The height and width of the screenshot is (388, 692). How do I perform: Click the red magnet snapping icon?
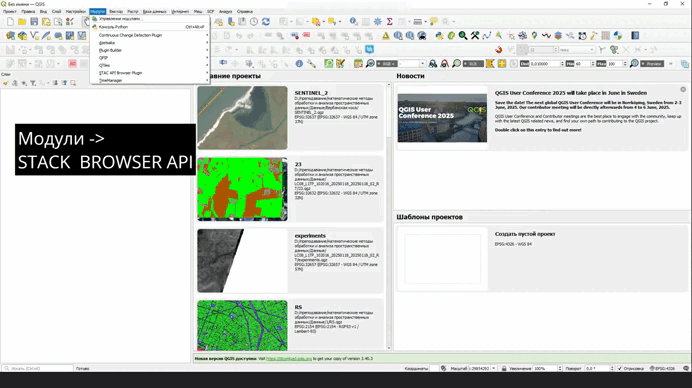tap(499, 50)
